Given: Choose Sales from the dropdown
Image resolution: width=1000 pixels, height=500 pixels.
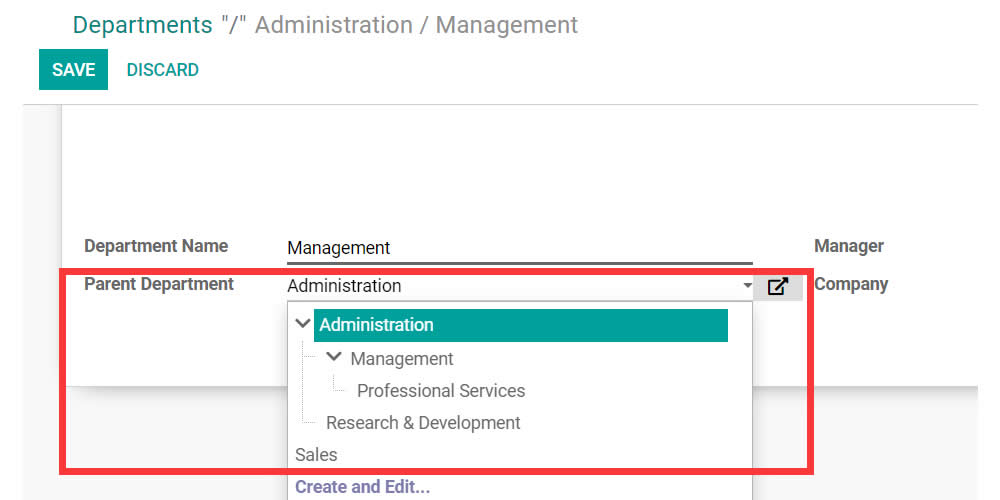Looking at the screenshot, I should click(x=316, y=455).
